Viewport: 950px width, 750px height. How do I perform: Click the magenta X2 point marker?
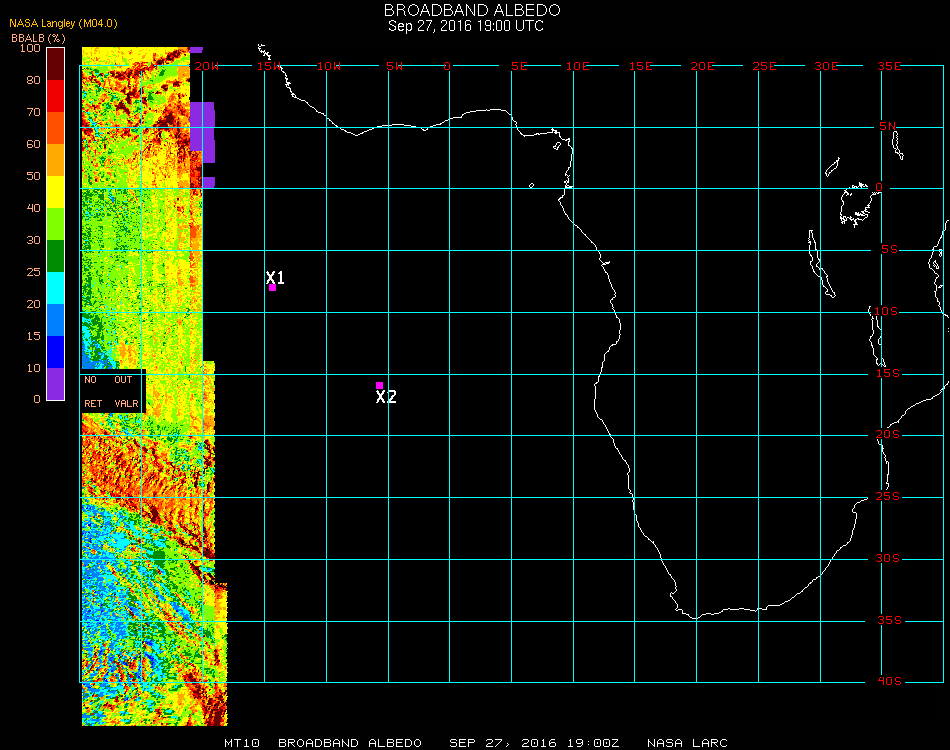tap(379, 385)
